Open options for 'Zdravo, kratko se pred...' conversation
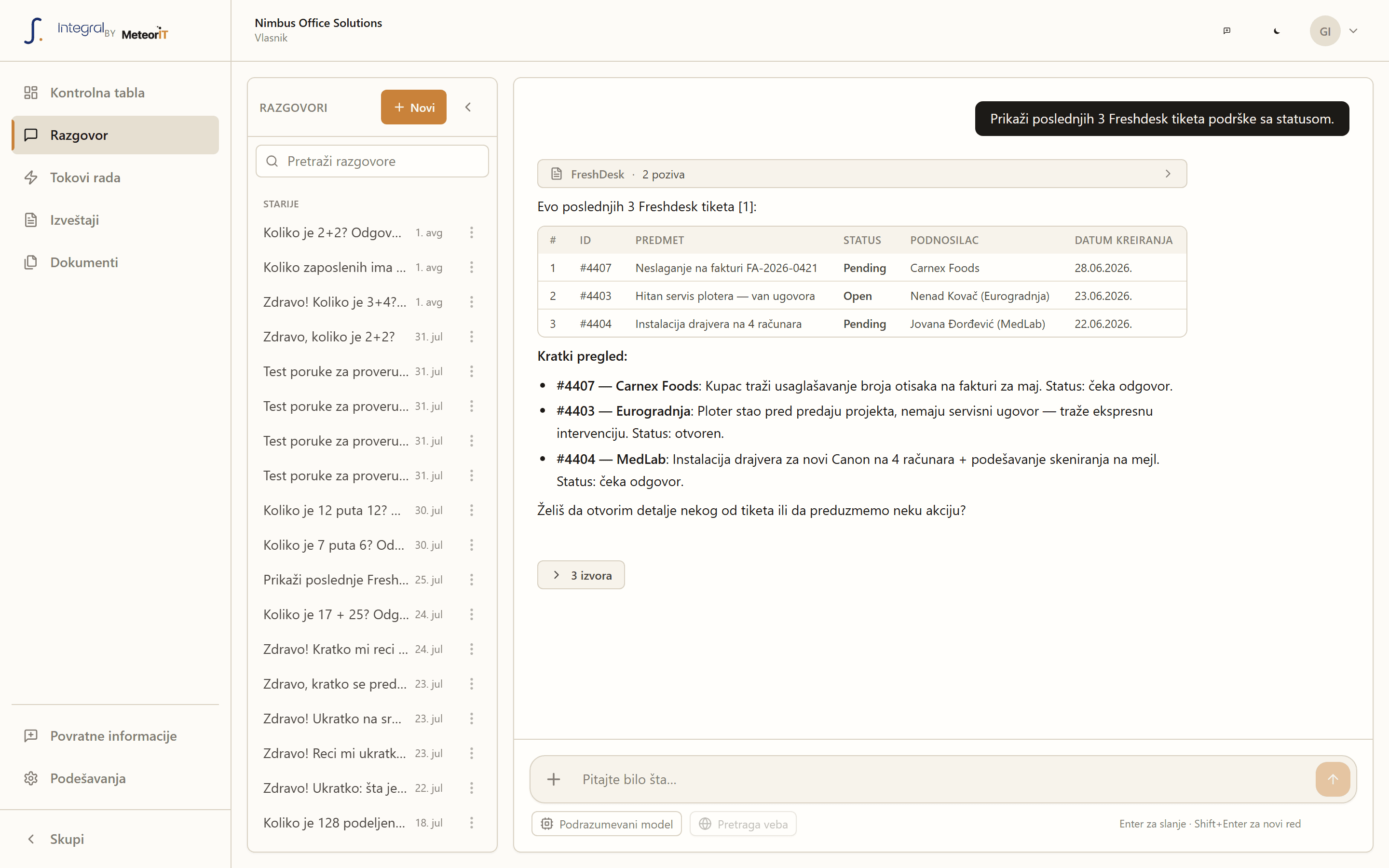The width and height of the screenshot is (1389, 868). pos(471,684)
